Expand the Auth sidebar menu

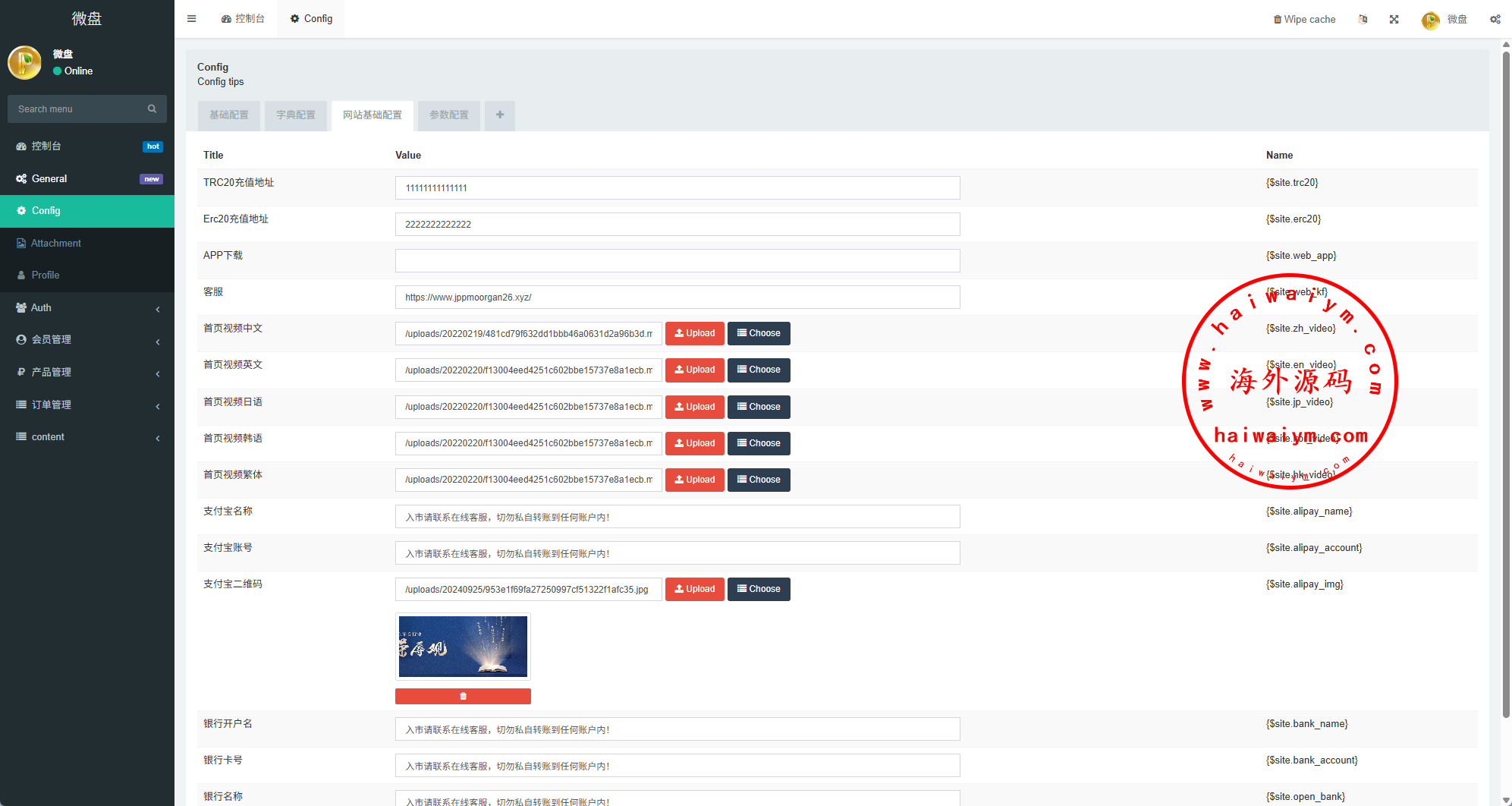[87, 308]
